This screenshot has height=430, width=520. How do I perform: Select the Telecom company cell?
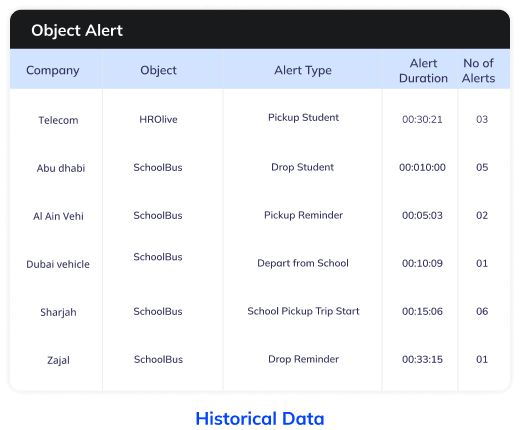pos(58,120)
